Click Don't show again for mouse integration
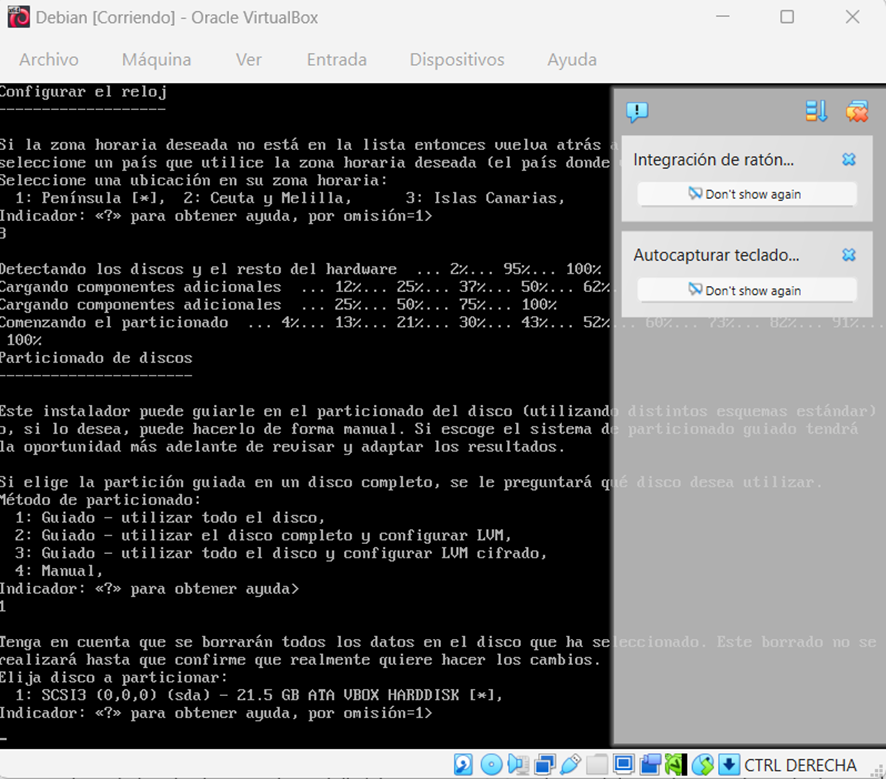Viewport: 886px width, 779px height. [746, 194]
